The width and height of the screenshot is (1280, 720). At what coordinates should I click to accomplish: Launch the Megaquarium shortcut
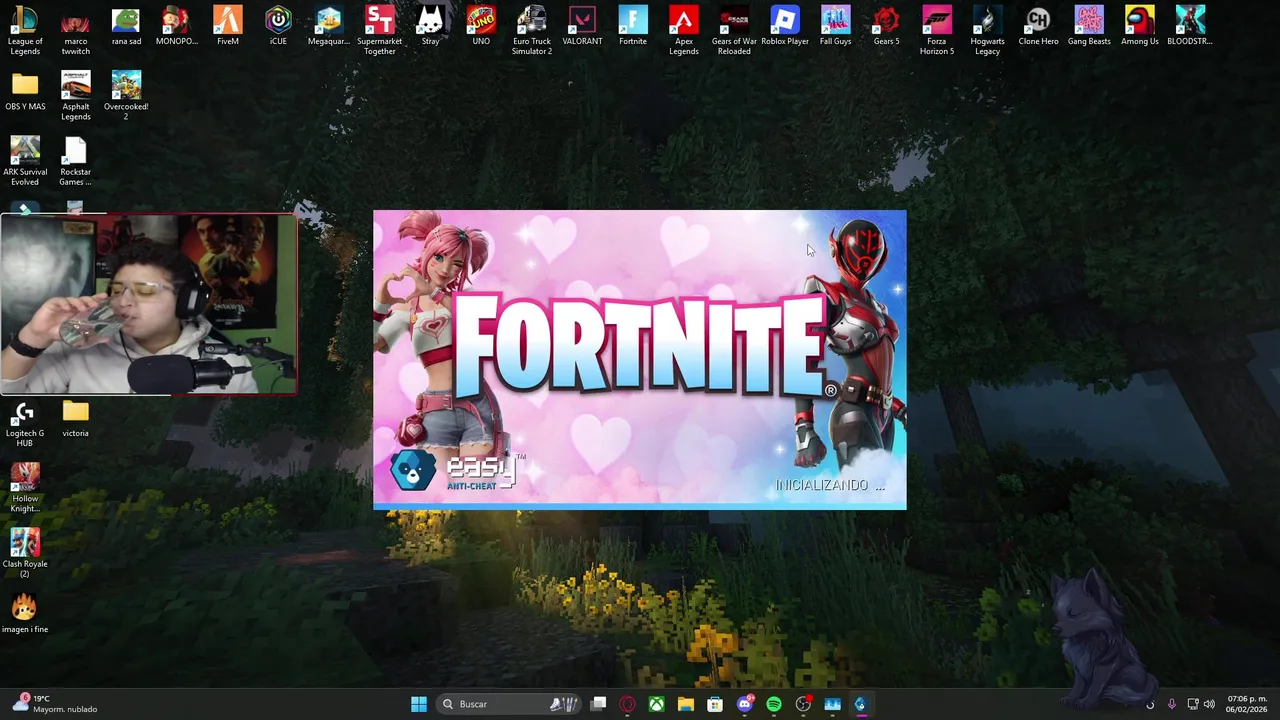pyautogui.click(x=328, y=26)
